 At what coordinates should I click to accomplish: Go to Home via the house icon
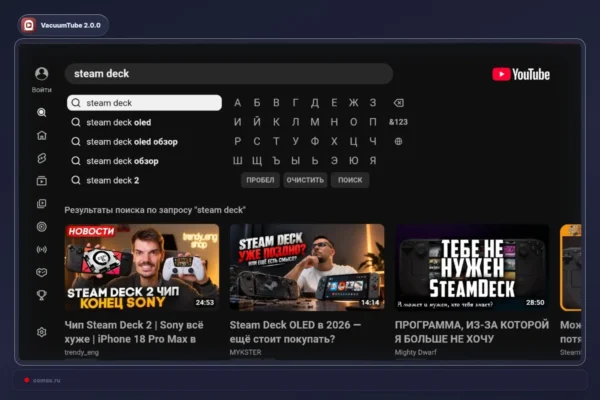pos(42,135)
